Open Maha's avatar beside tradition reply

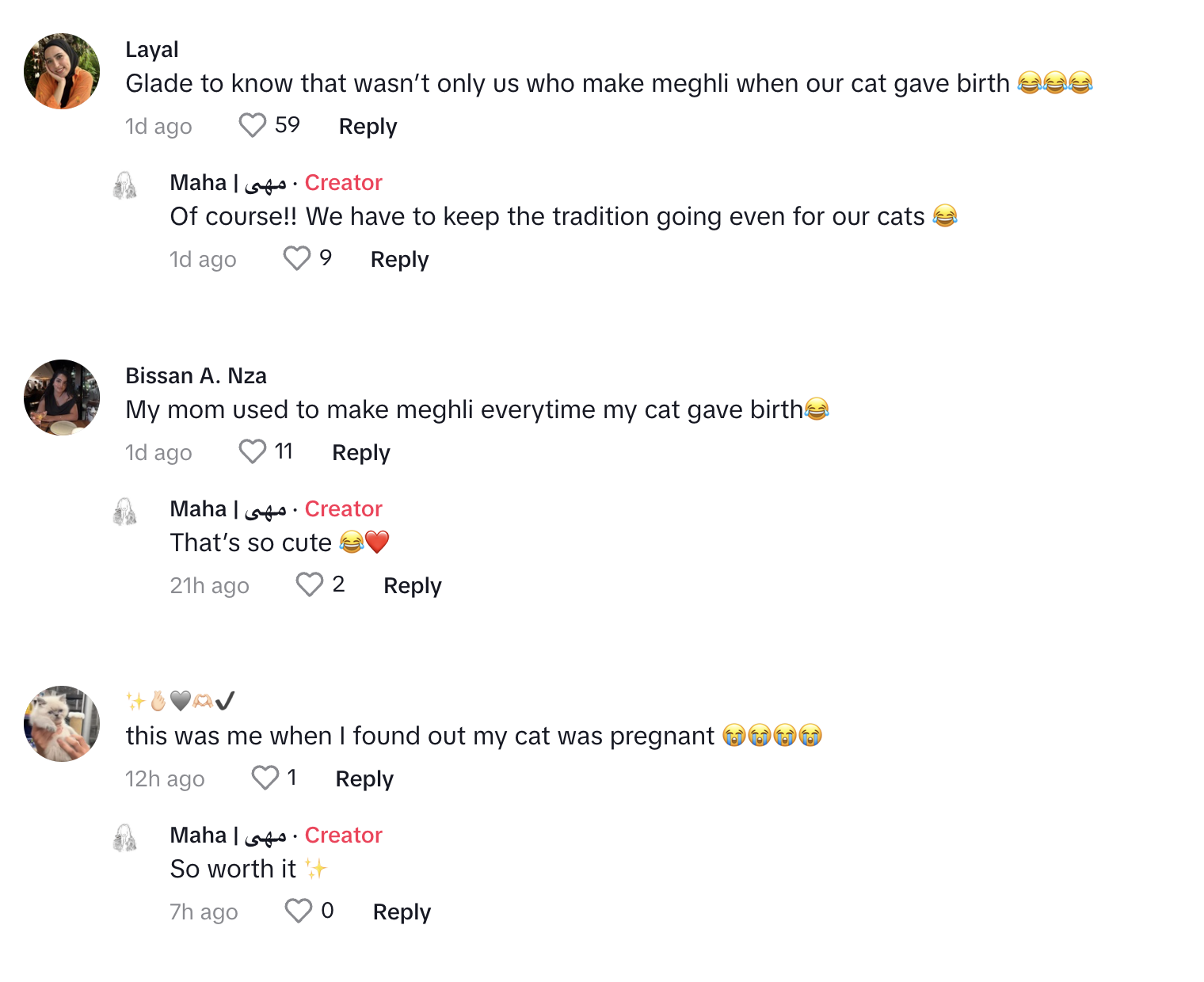point(125,185)
